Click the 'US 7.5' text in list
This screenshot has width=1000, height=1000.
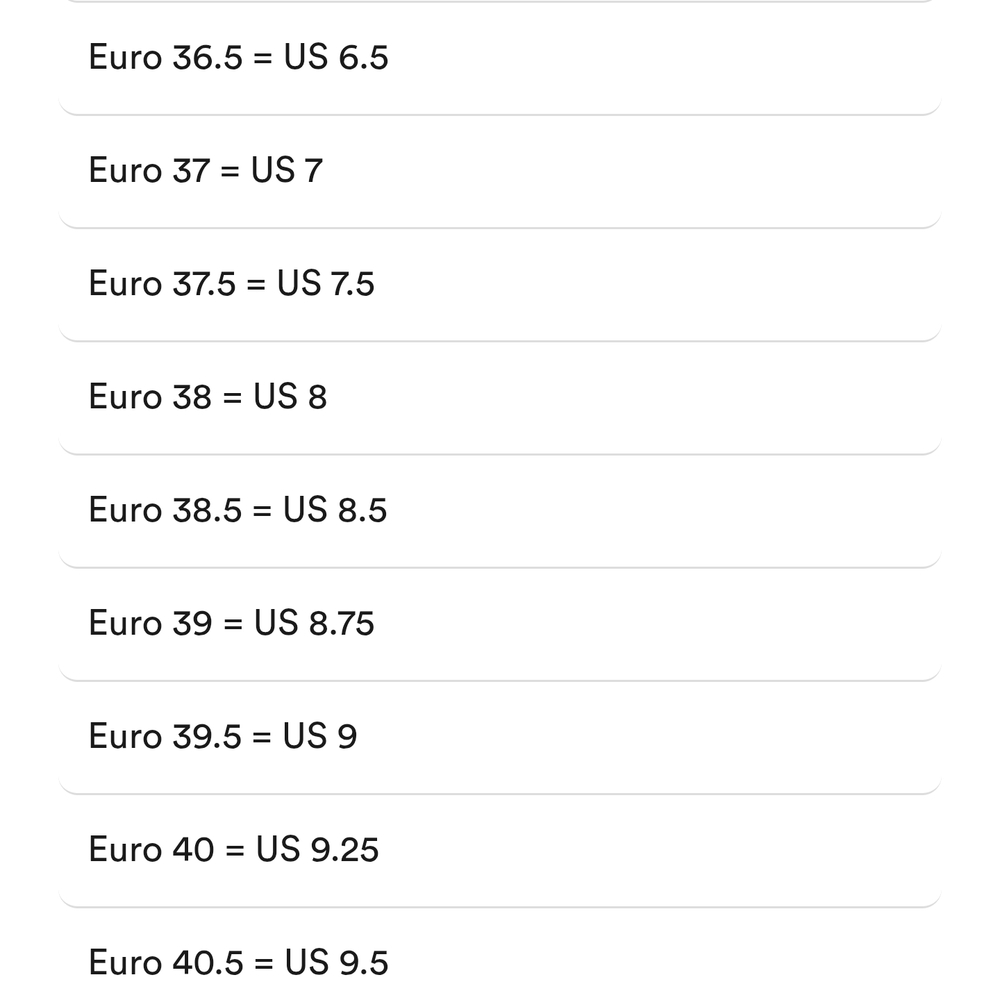325,284
